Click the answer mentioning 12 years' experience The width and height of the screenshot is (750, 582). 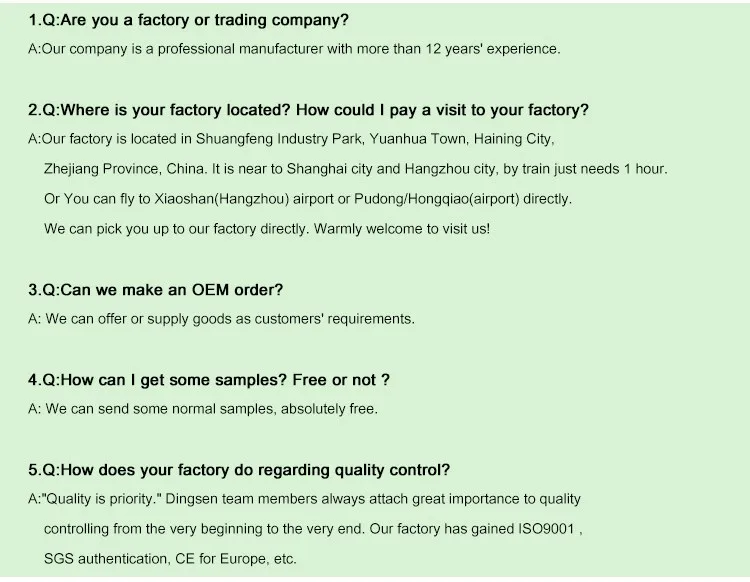(x=294, y=49)
